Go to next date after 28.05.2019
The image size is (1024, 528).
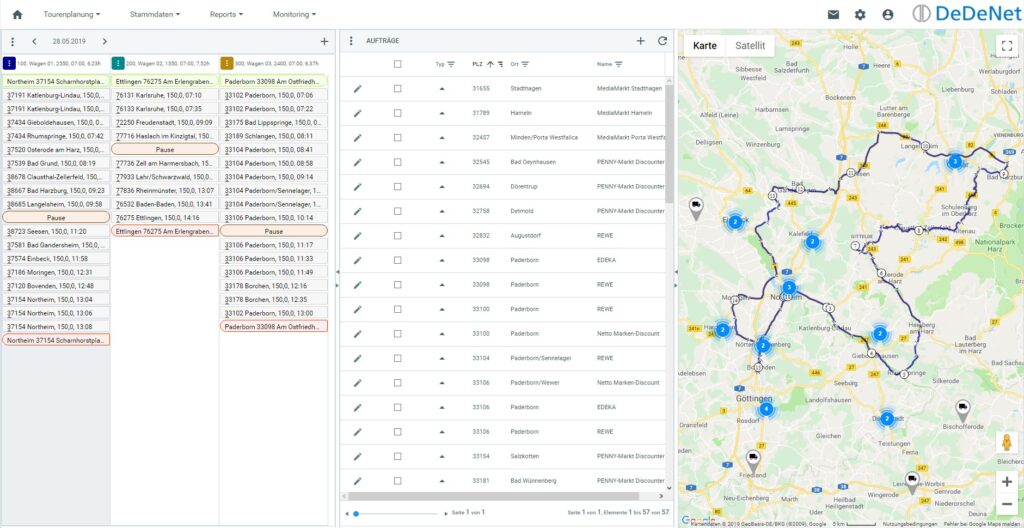[103, 41]
